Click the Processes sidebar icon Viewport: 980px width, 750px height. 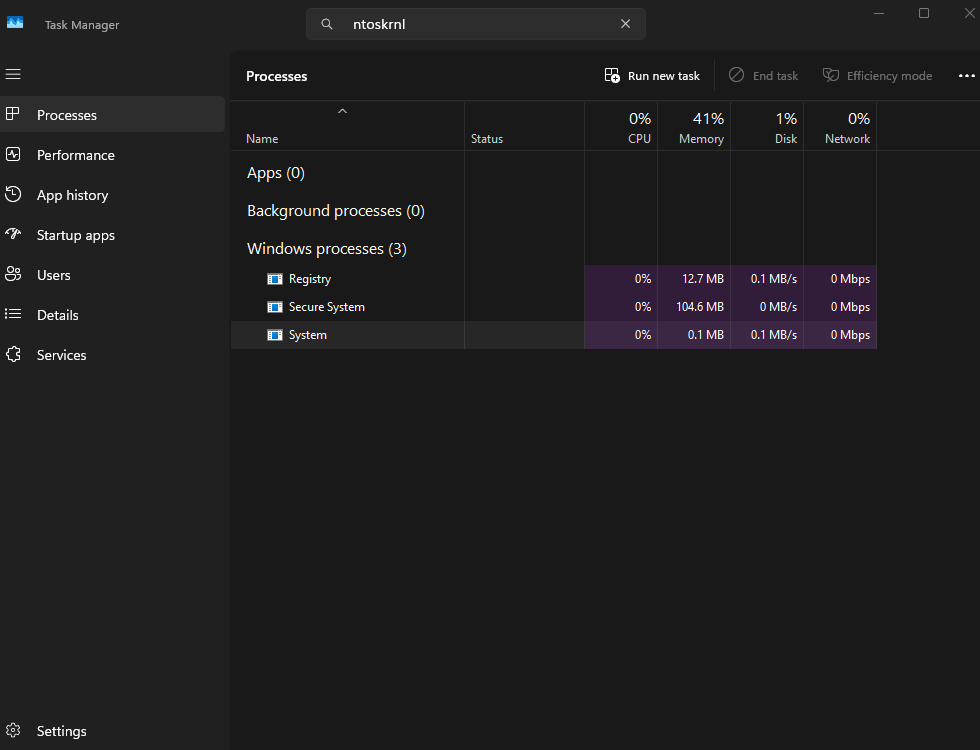[13, 115]
